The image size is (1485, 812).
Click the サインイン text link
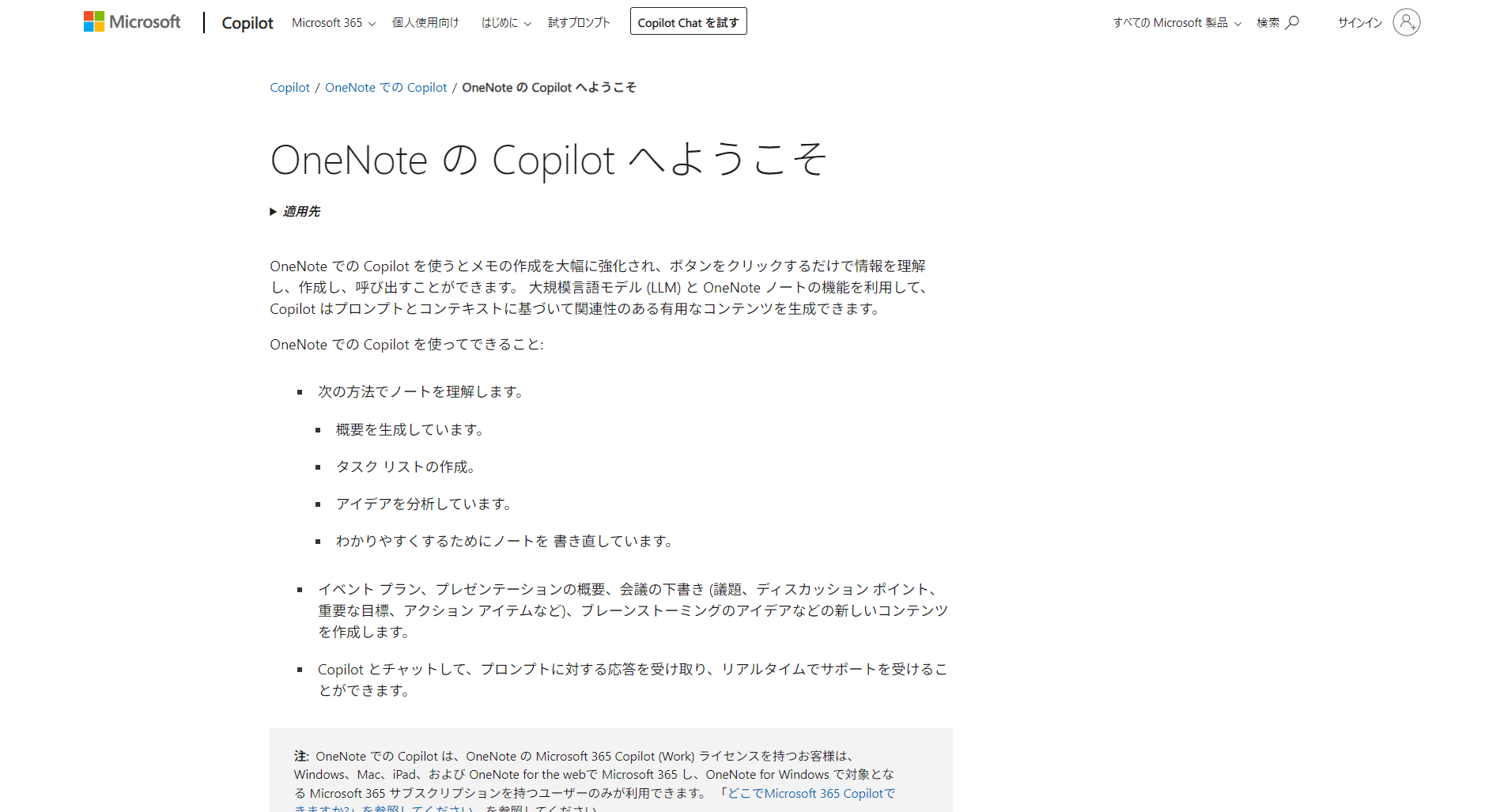click(1359, 23)
